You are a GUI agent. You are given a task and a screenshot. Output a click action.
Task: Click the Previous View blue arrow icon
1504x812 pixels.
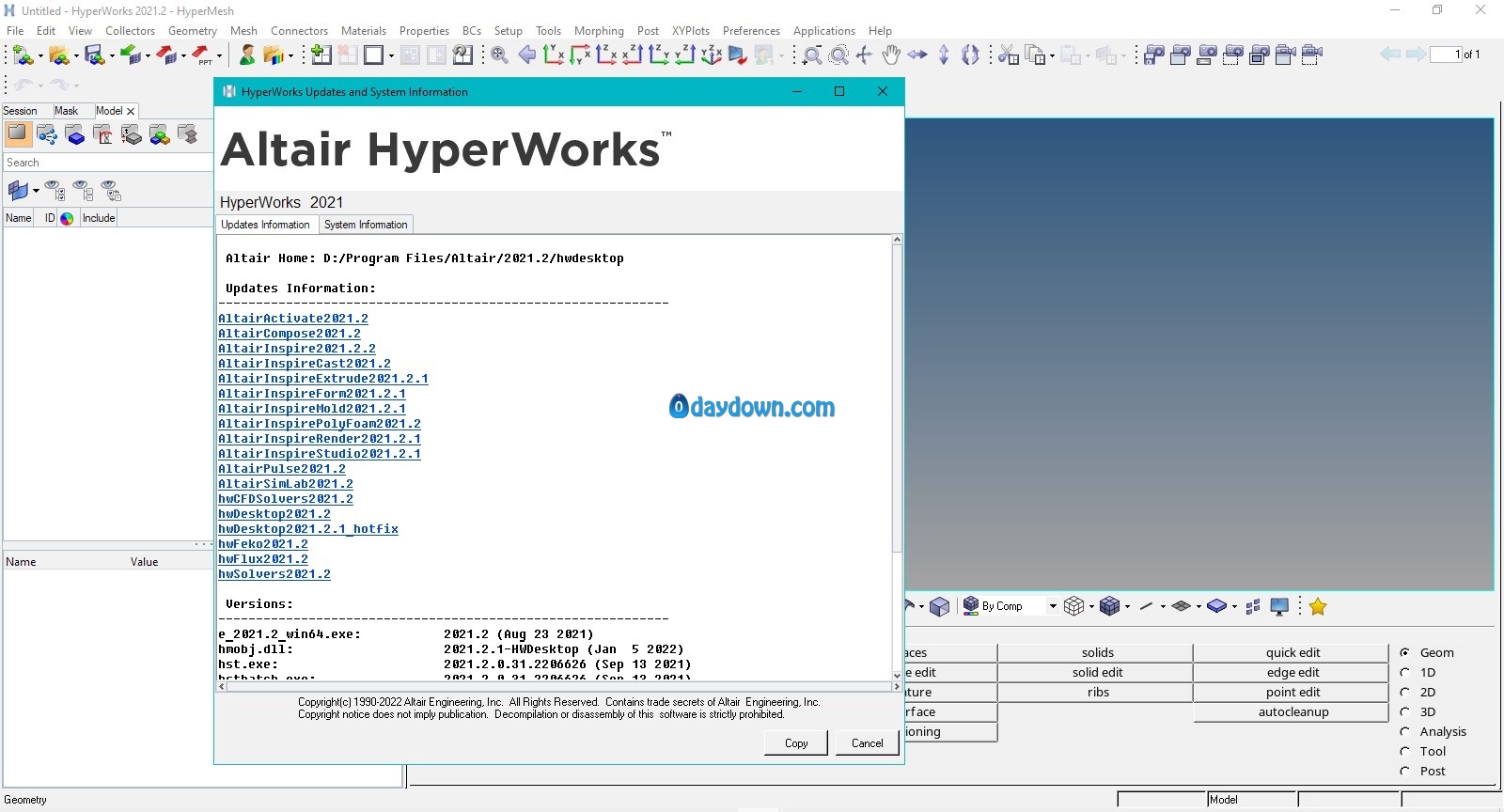527,55
